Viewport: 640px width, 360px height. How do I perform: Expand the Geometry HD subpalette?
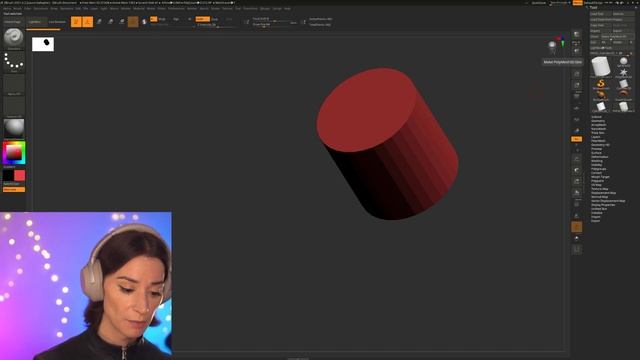(x=600, y=144)
